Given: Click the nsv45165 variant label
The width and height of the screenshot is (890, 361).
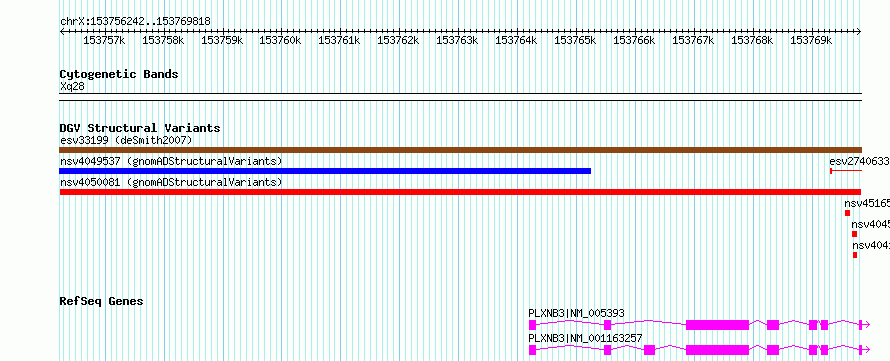Looking at the screenshot, I should pos(867,203).
